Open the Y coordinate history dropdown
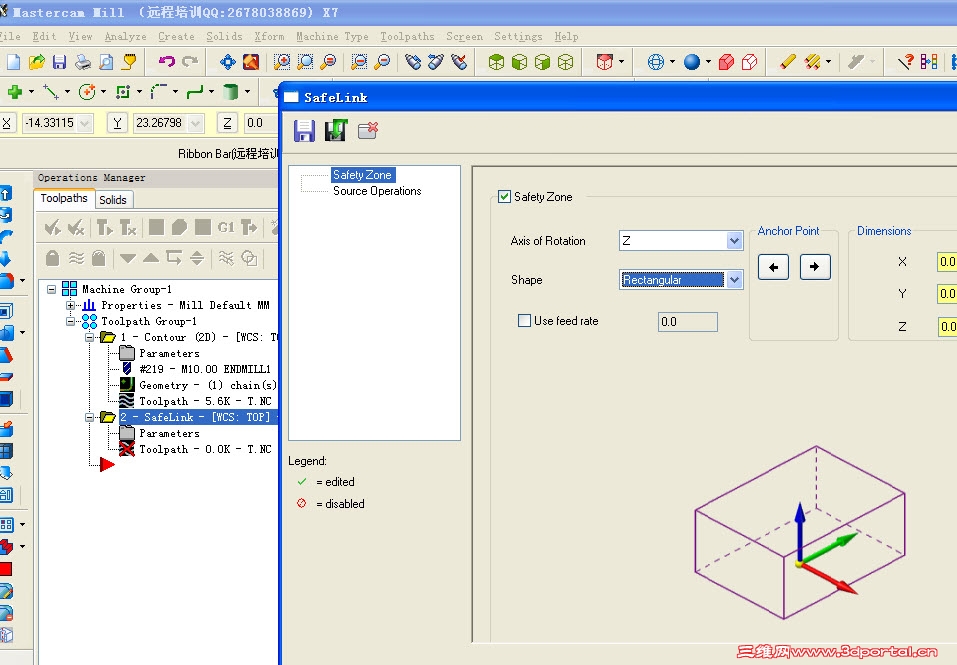 point(195,123)
